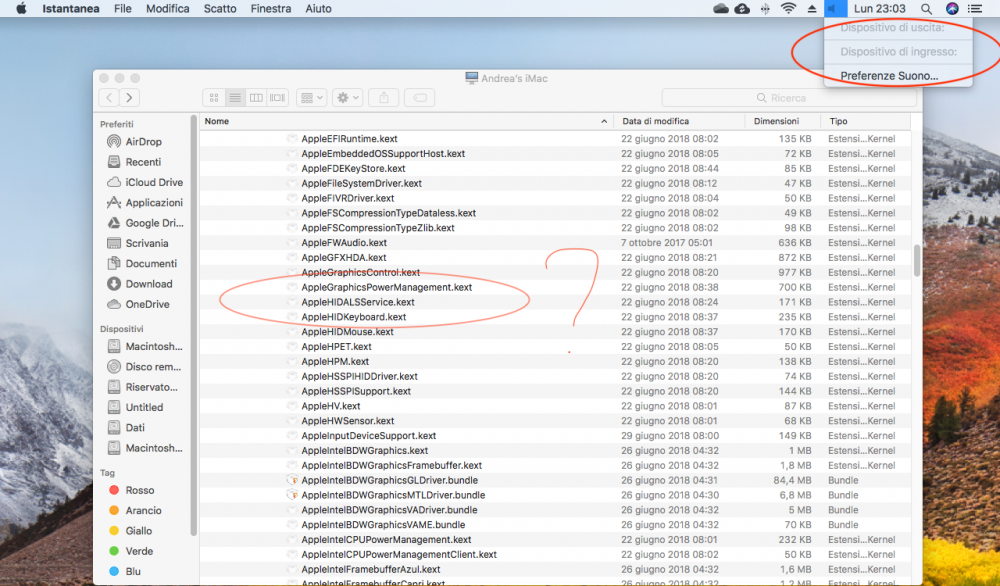Sort by the Nome column header

click(406, 121)
